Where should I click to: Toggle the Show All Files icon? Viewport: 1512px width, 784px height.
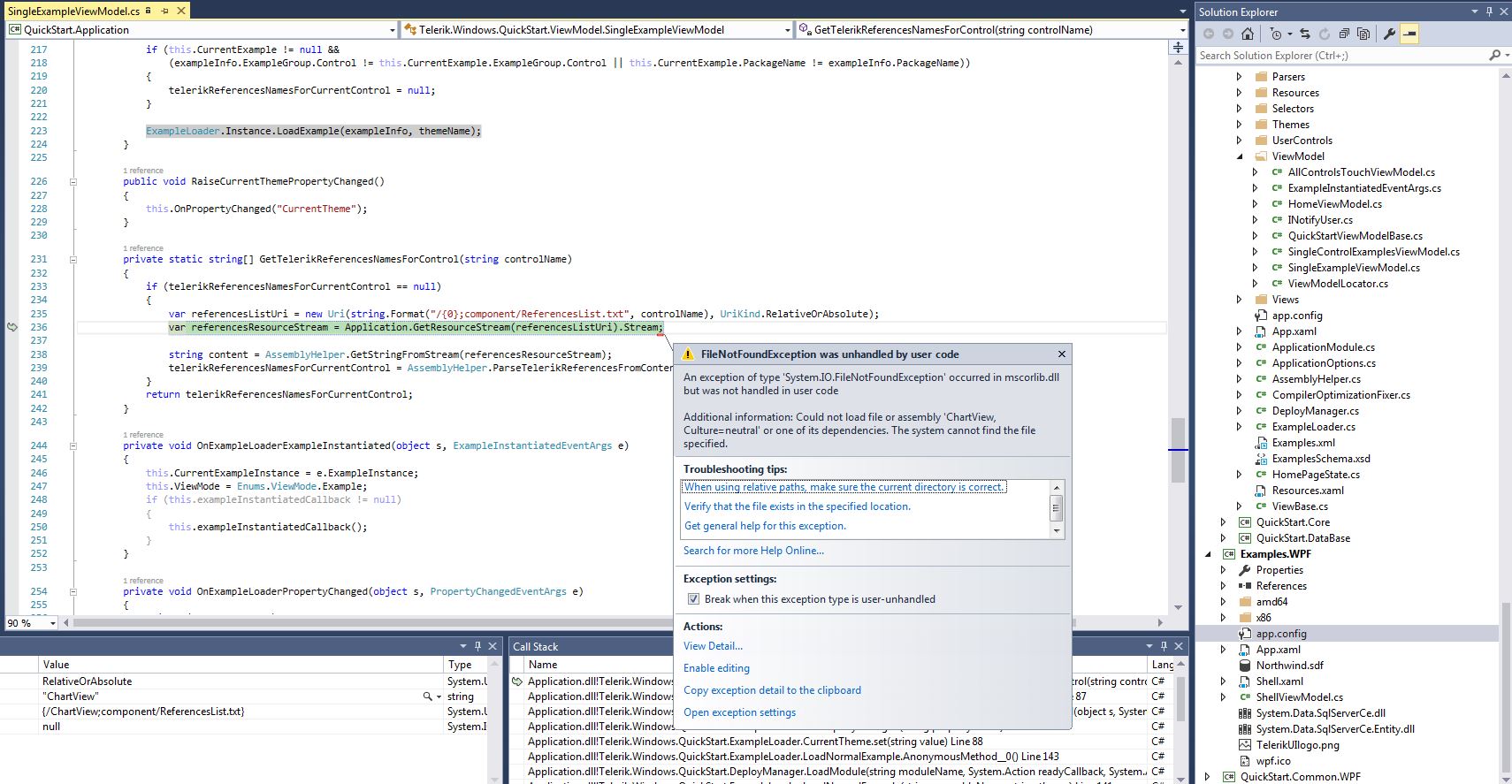click(1363, 34)
